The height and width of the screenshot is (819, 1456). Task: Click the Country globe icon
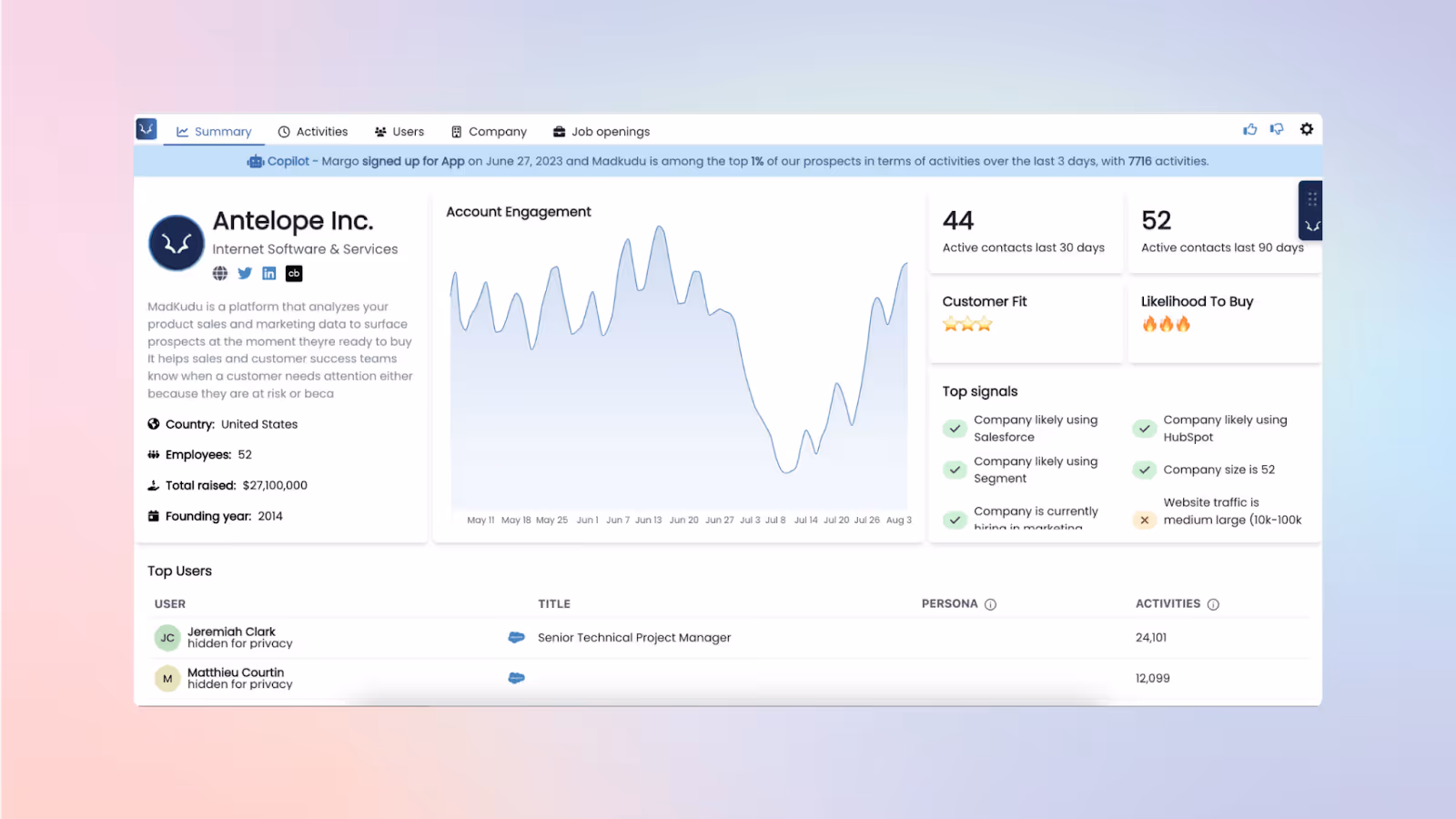pyautogui.click(x=154, y=424)
